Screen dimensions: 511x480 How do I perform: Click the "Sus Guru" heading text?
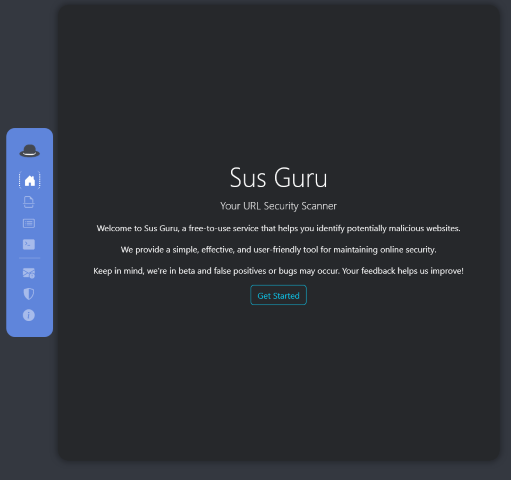[x=279, y=178]
